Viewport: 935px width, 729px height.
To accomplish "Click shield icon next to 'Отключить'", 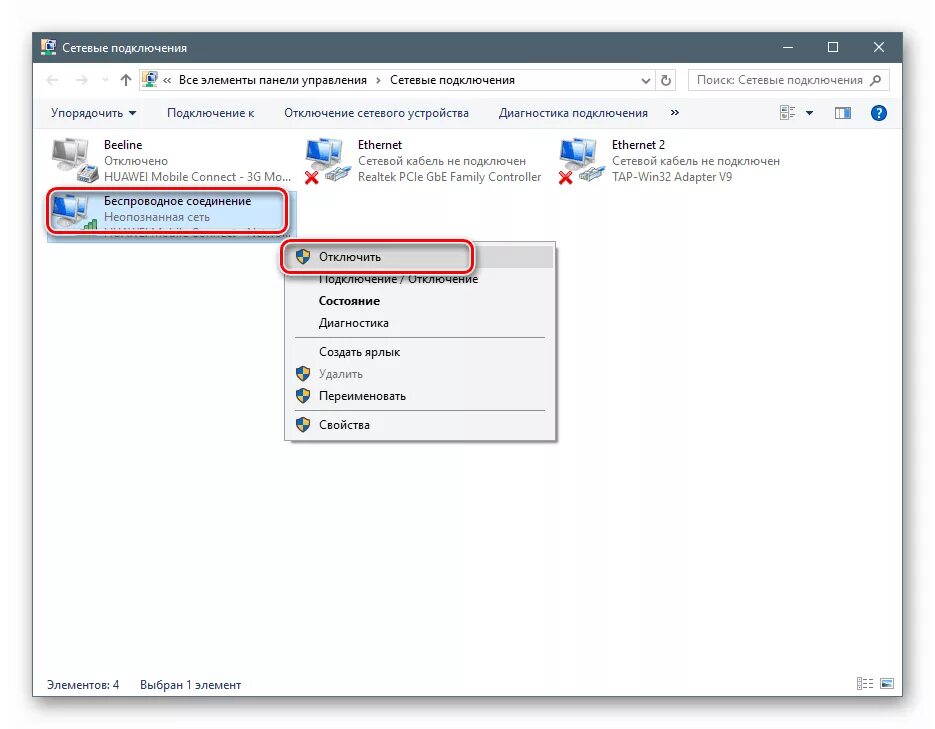I will [303, 256].
